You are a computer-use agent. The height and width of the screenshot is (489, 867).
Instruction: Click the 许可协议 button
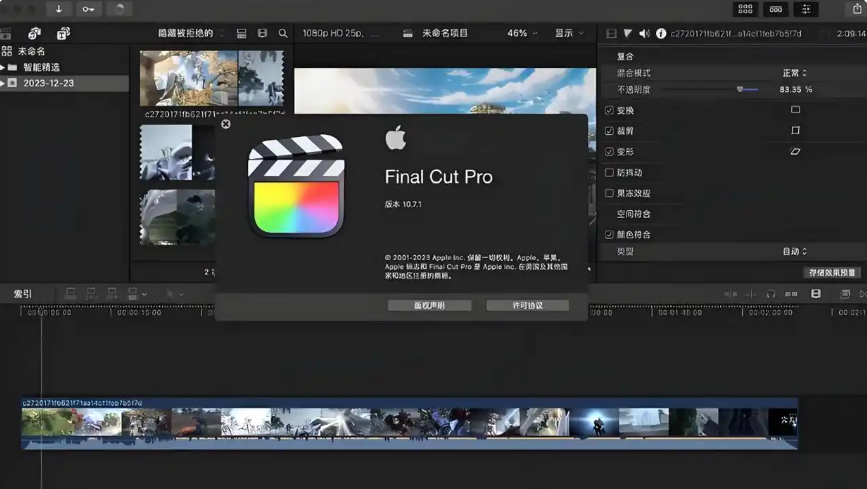coord(527,305)
